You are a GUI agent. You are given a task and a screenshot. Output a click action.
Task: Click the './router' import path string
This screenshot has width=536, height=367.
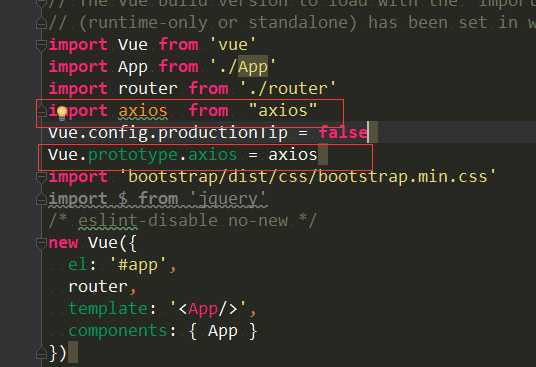click(288, 89)
